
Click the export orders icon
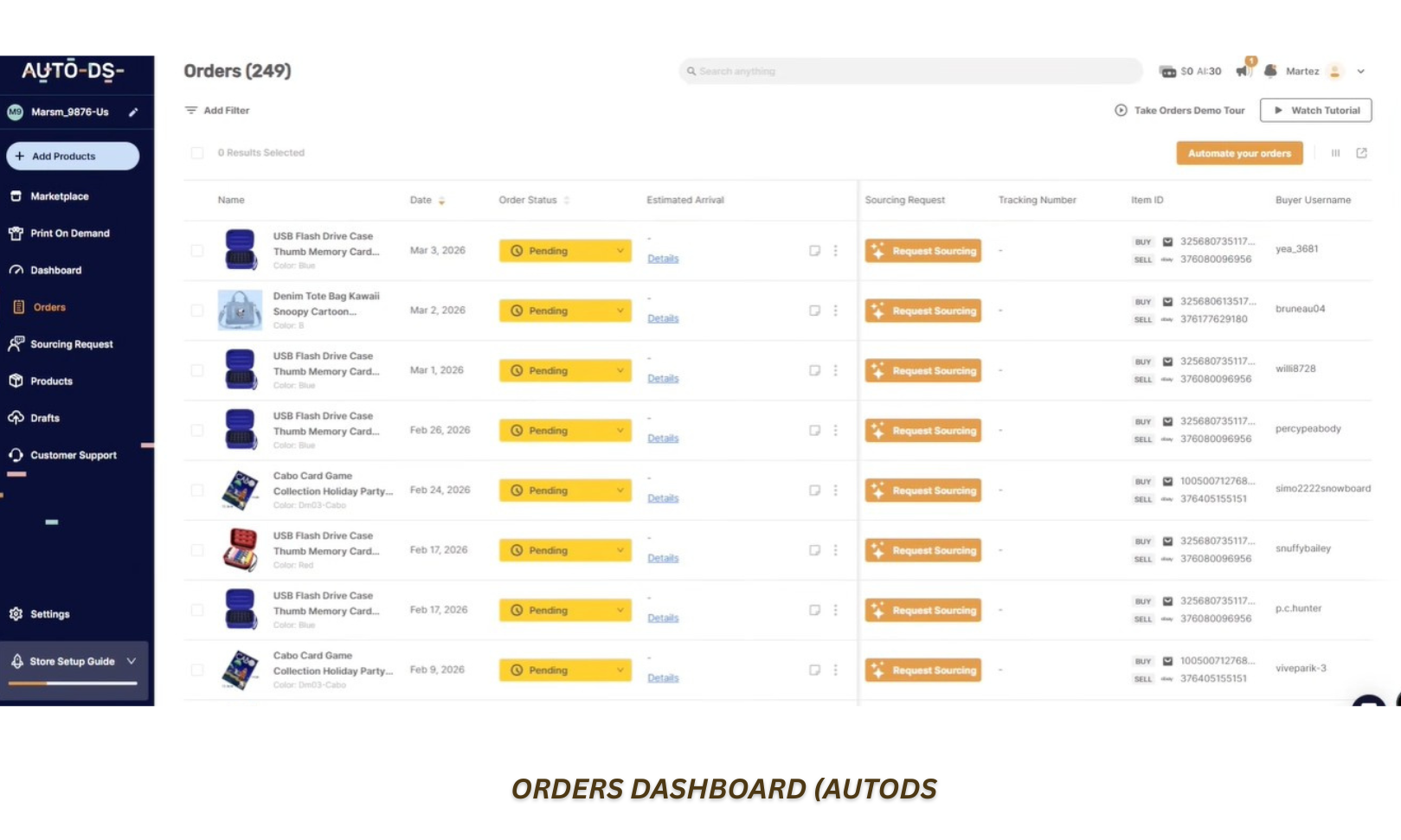tap(1361, 153)
